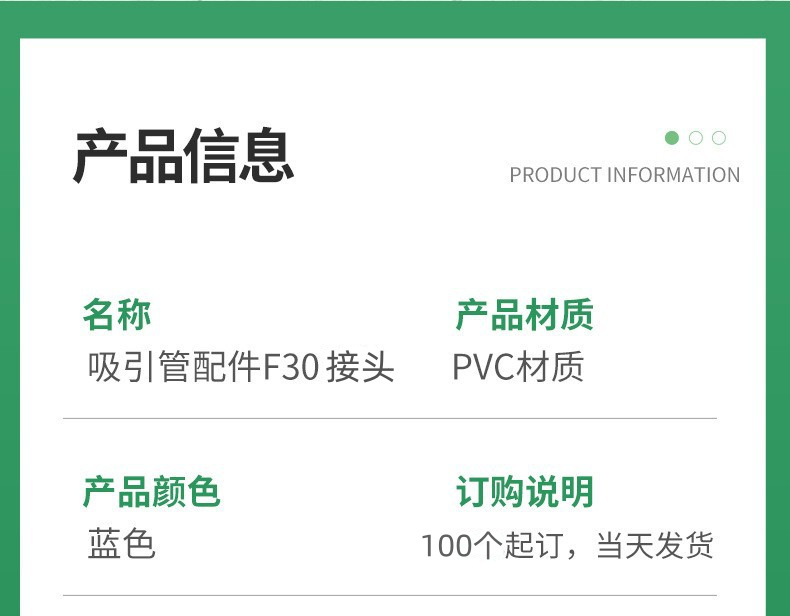Image resolution: width=790 pixels, height=616 pixels.
Task: Select the 吸引管配件F30 接头 product name
Action: (241, 367)
